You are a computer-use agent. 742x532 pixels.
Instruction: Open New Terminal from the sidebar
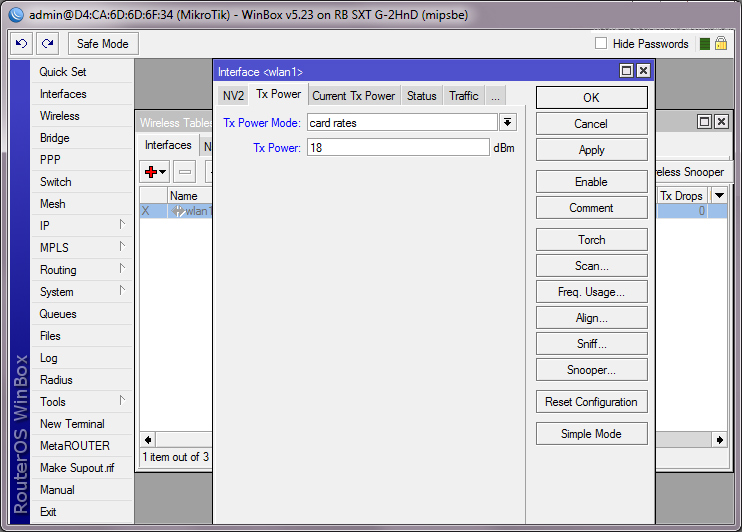point(72,424)
